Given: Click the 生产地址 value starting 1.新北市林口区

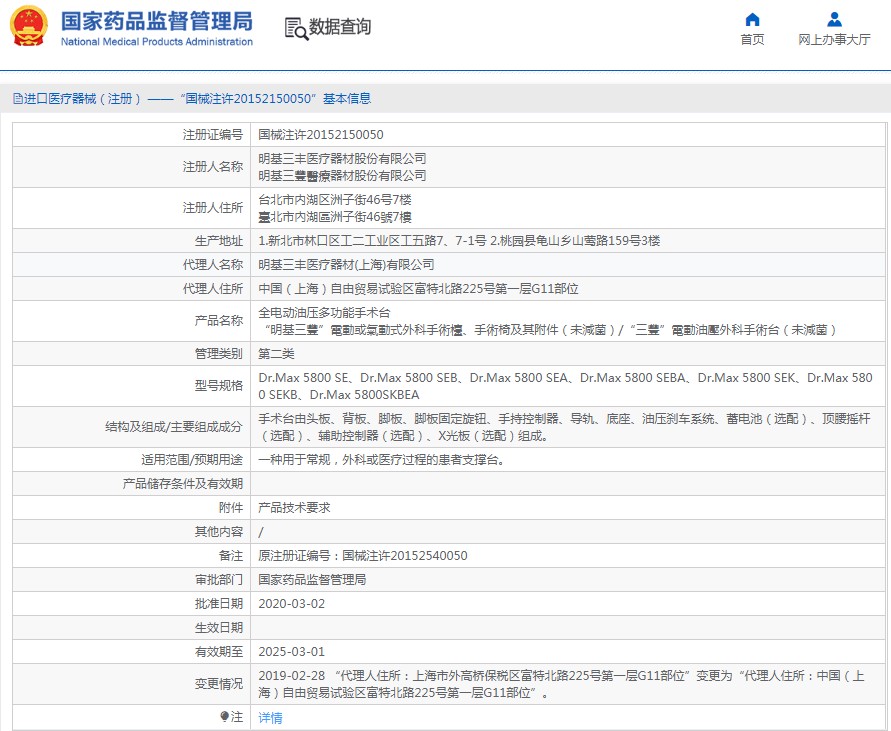Looking at the screenshot, I should [459, 241].
